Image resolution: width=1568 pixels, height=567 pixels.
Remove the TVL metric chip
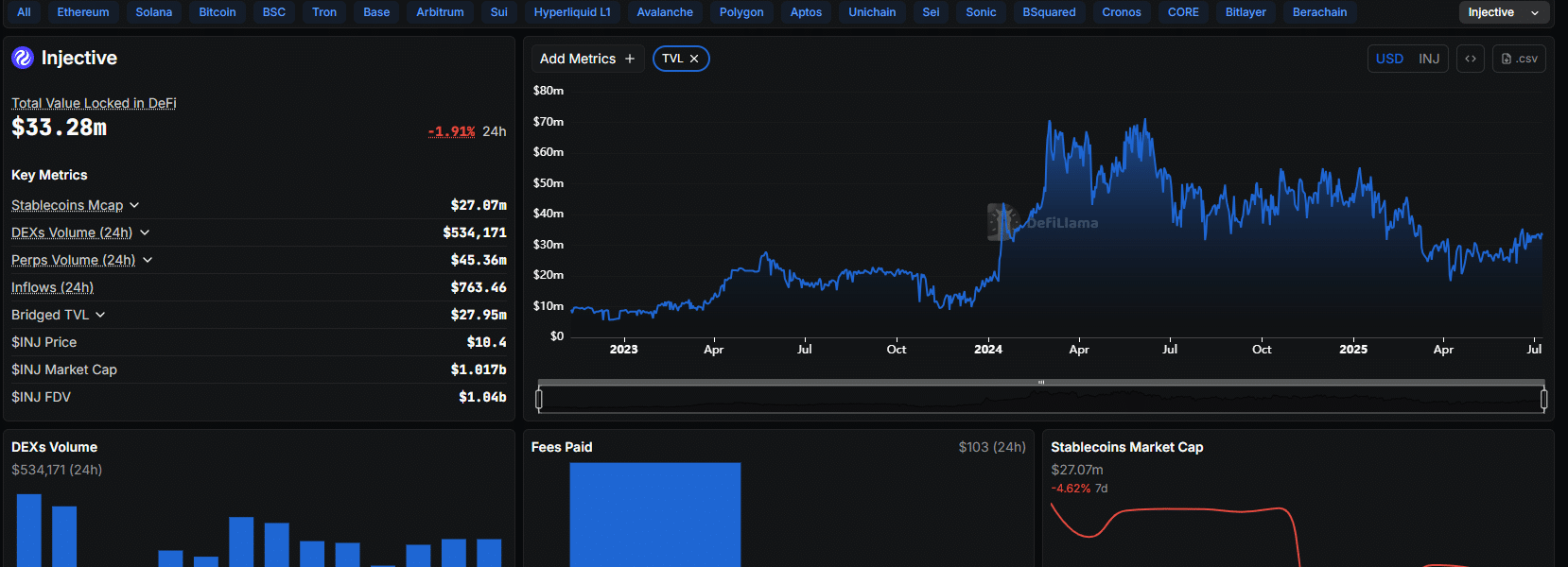(x=694, y=59)
